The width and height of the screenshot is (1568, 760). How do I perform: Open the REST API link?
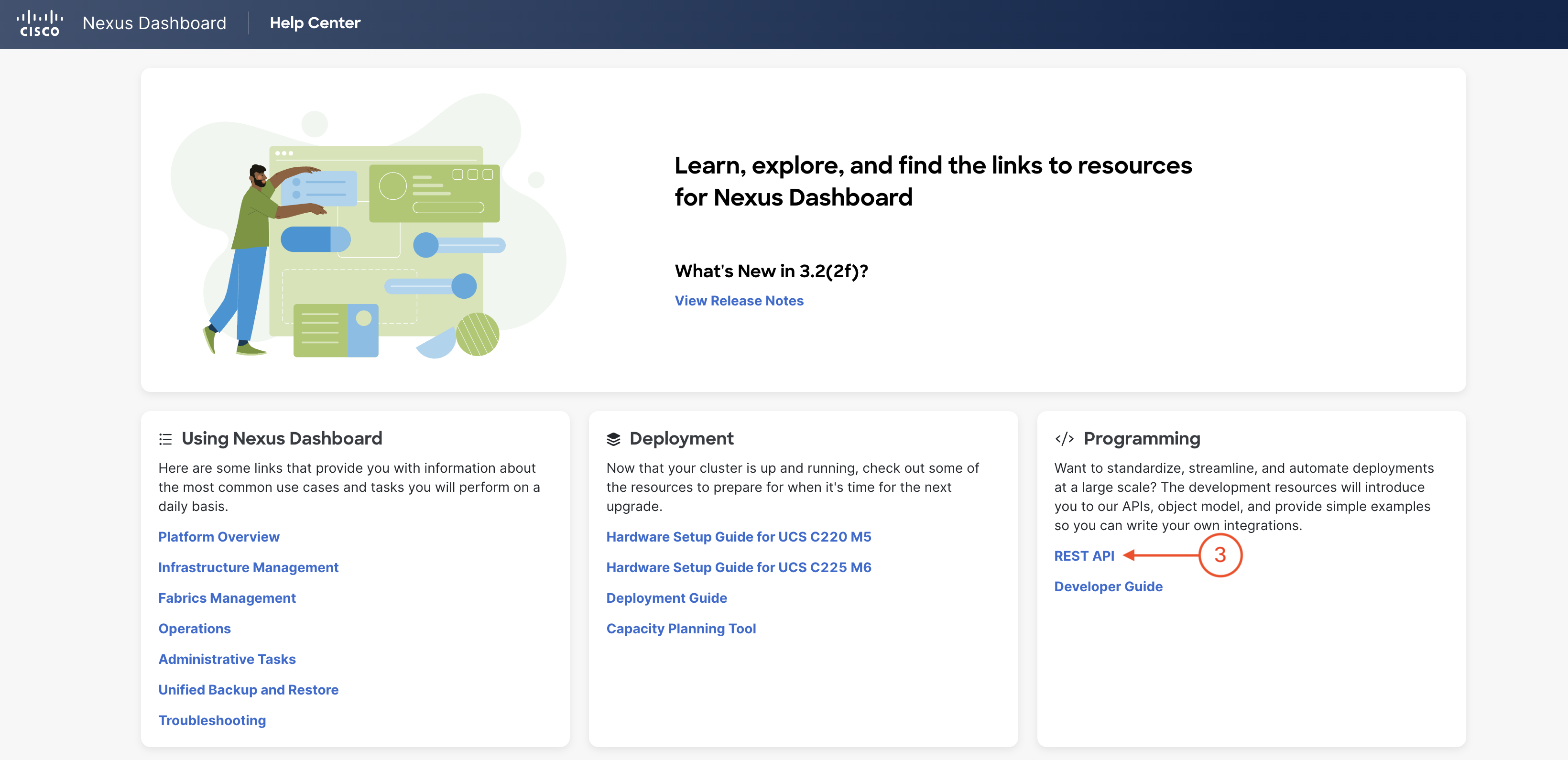coord(1084,555)
